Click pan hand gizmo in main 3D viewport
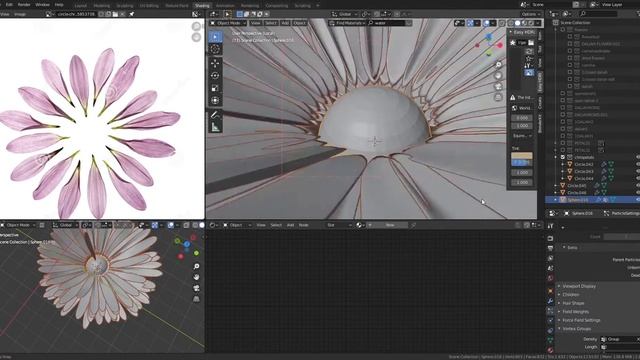Viewport: 640px width, 360px height. click(498, 76)
